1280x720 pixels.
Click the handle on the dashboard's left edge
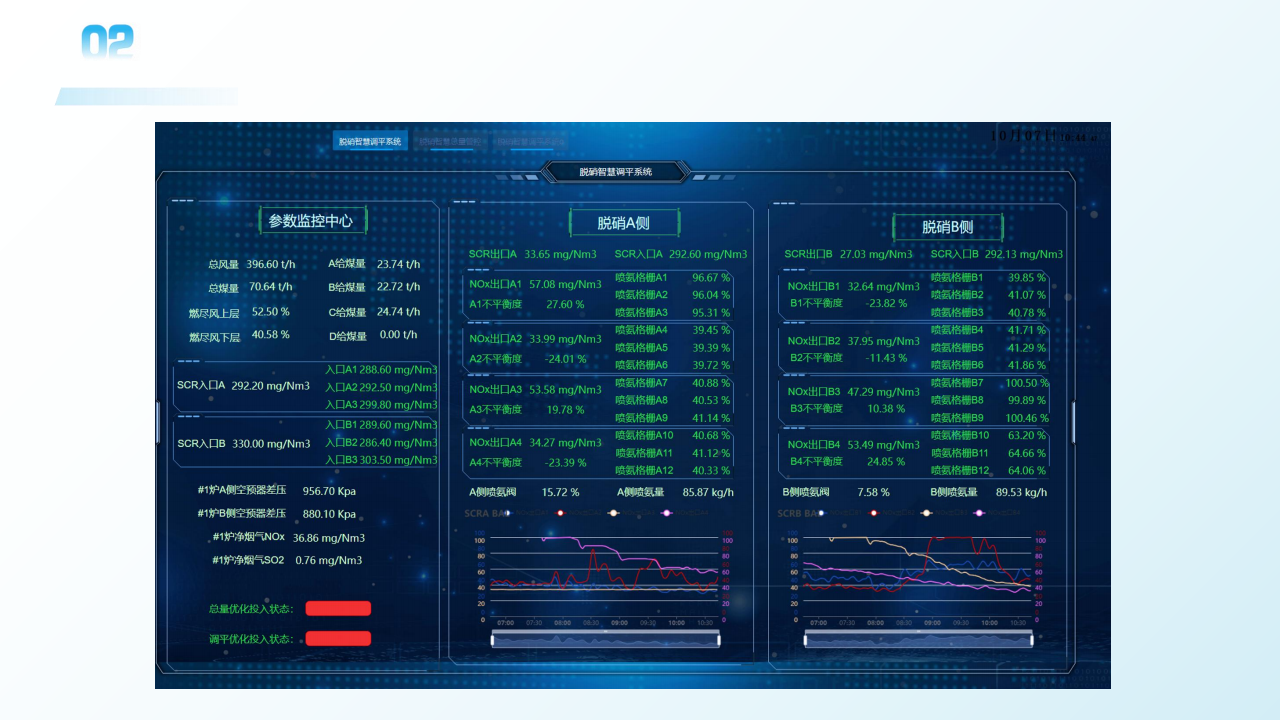(x=158, y=422)
